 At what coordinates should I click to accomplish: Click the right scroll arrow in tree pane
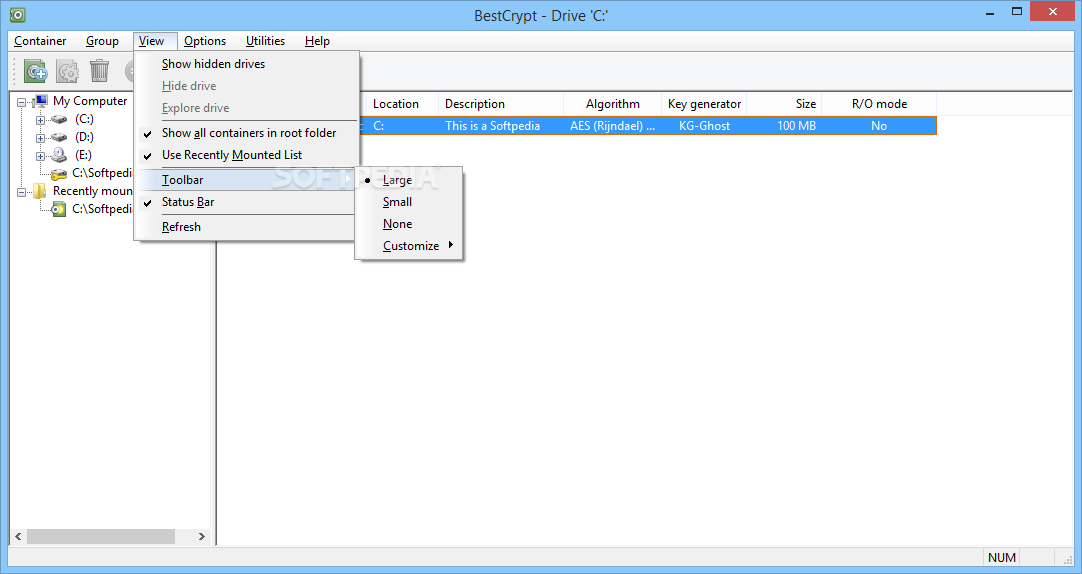coord(201,536)
